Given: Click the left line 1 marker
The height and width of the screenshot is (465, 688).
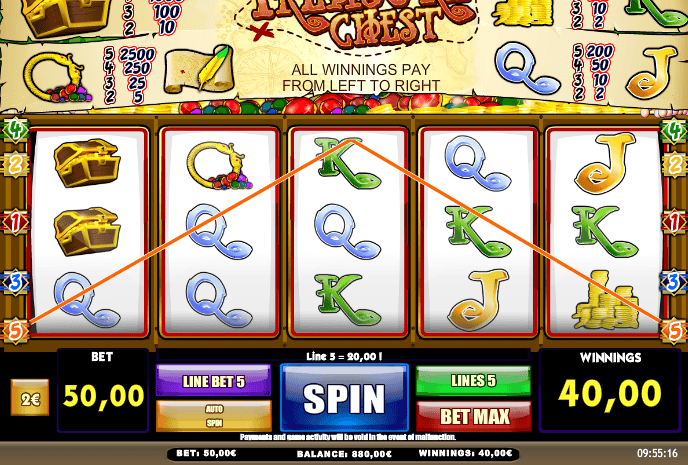Looking at the screenshot, I should click(15, 222).
